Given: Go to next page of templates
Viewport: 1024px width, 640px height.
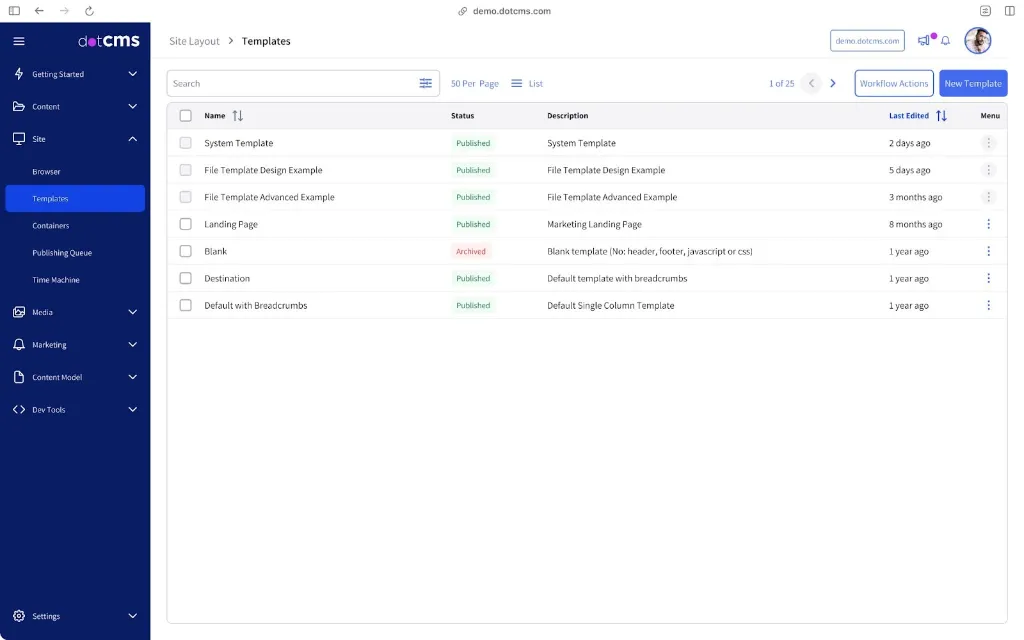Looking at the screenshot, I should point(833,84).
